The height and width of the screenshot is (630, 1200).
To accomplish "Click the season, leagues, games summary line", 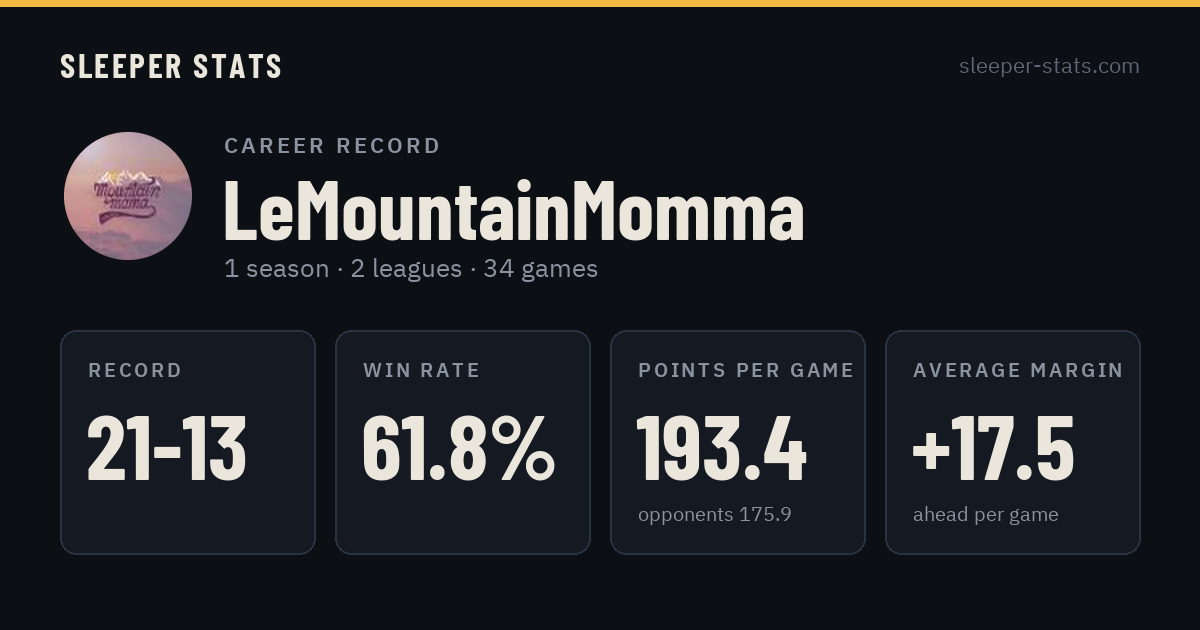I will pyautogui.click(x=411, y=269).
